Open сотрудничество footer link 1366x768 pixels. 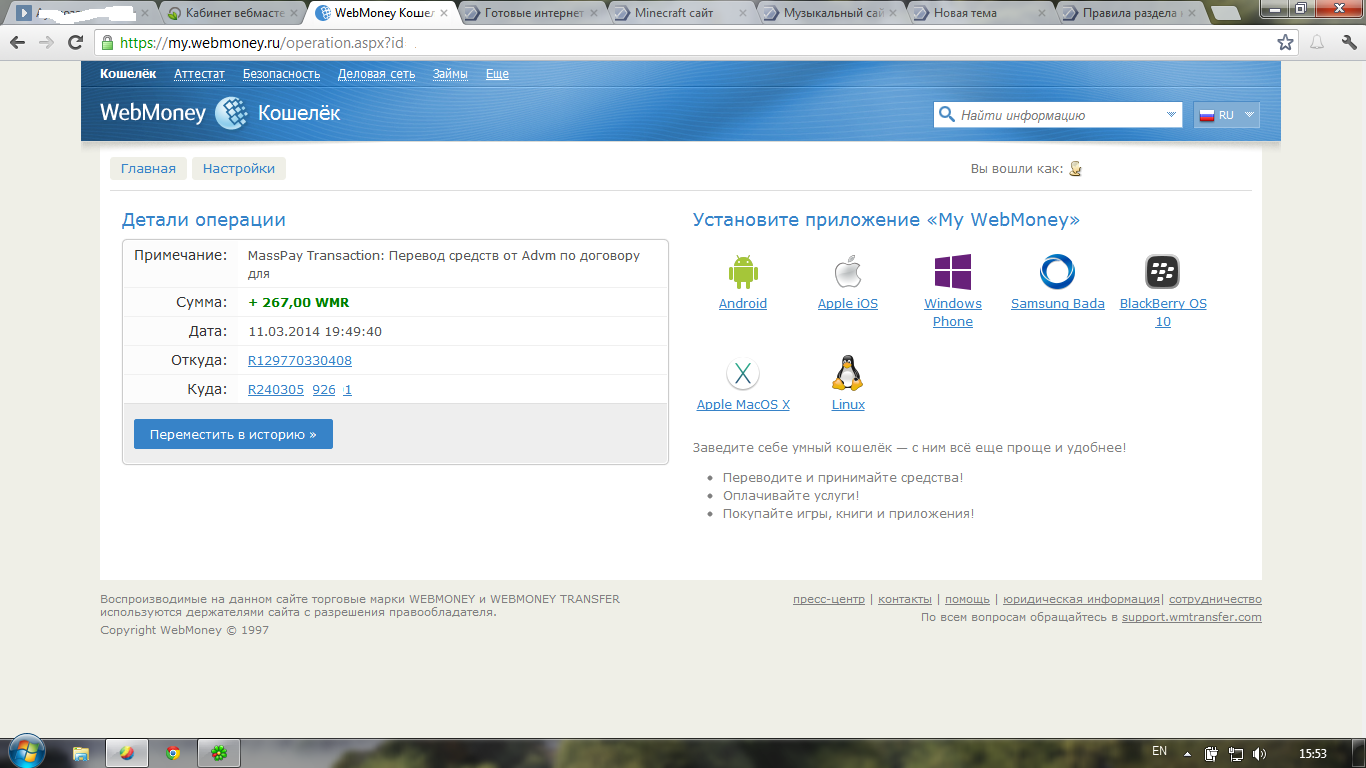1215,599
